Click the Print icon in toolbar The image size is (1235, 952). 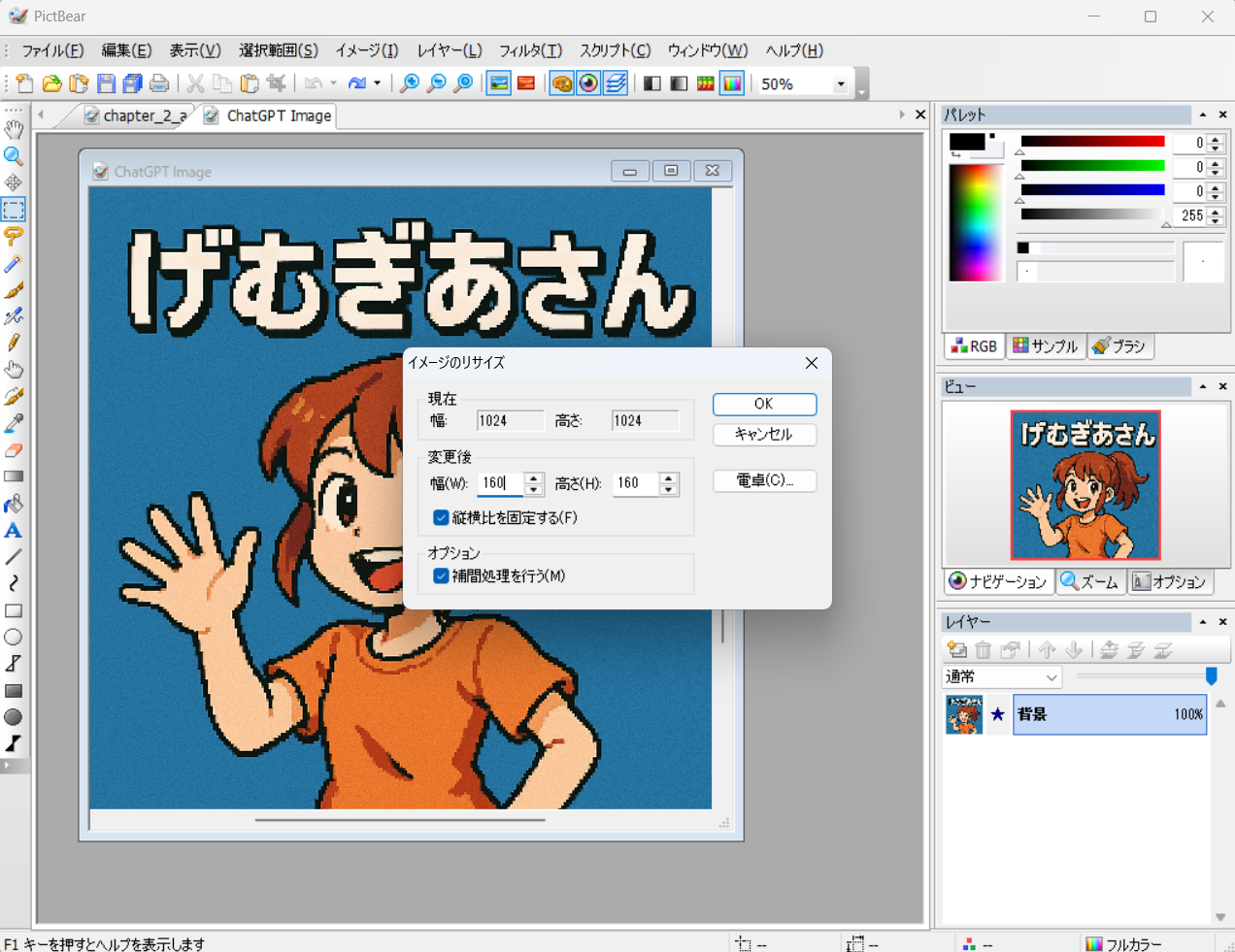(x=160, y=84)
